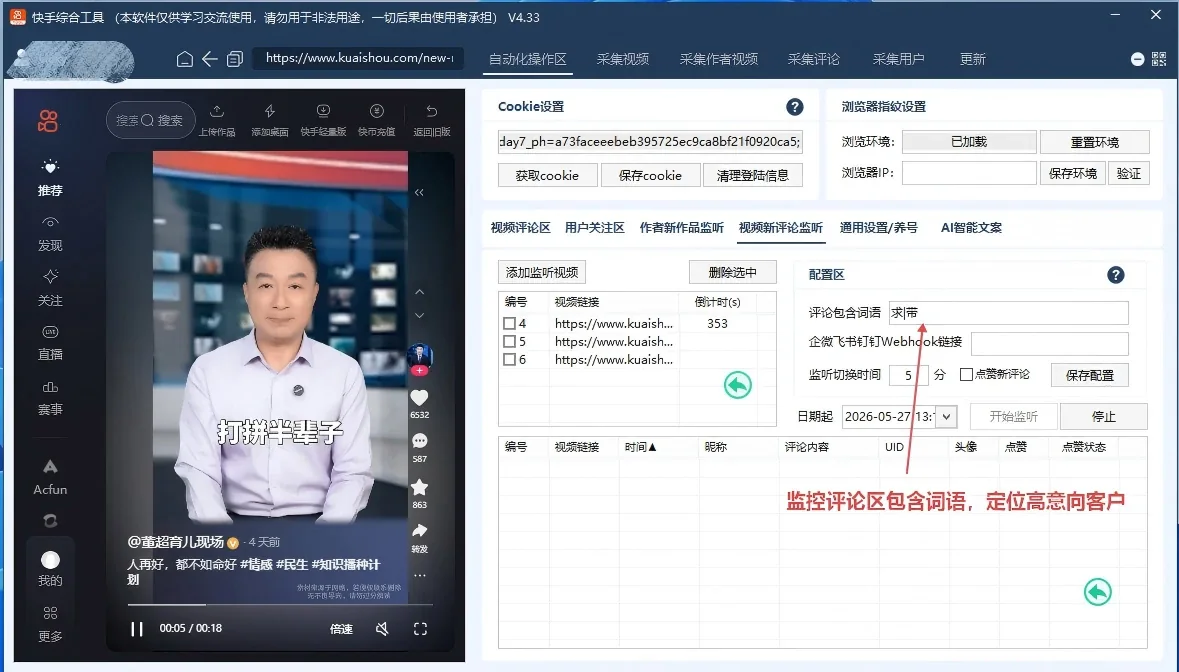Open the 直播 sidebar item
The width and height of the screenshot is (1179, 672).
click(50, 343)
